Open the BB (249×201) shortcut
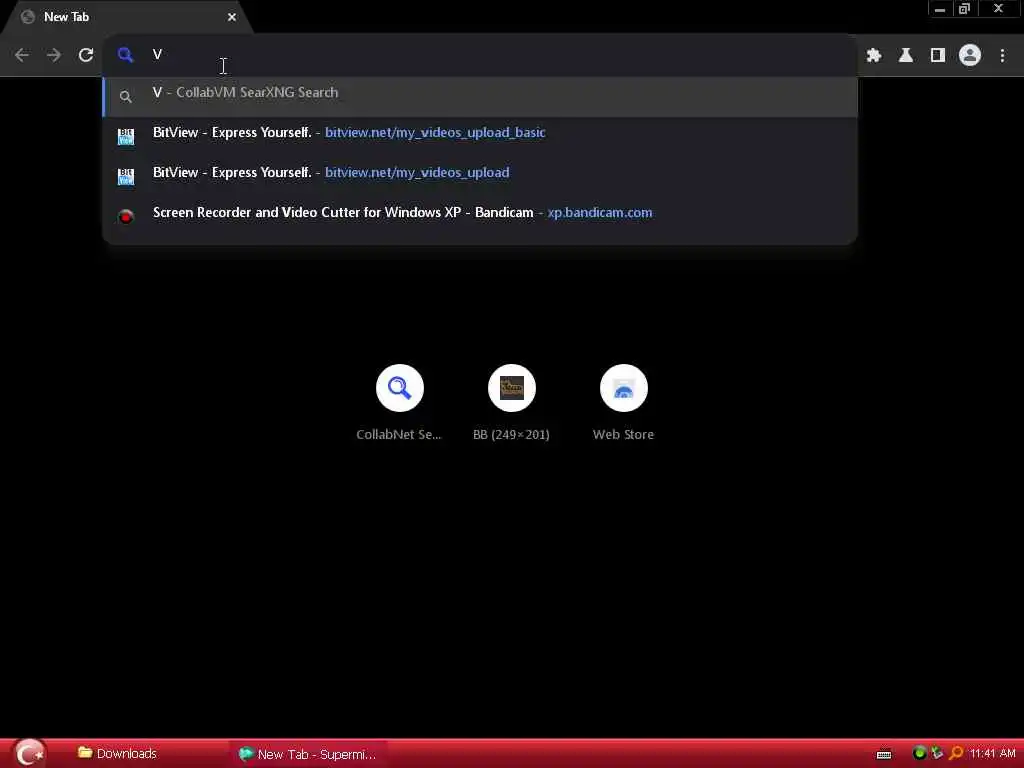This screenshot has height=768, width=1024. 511,402
